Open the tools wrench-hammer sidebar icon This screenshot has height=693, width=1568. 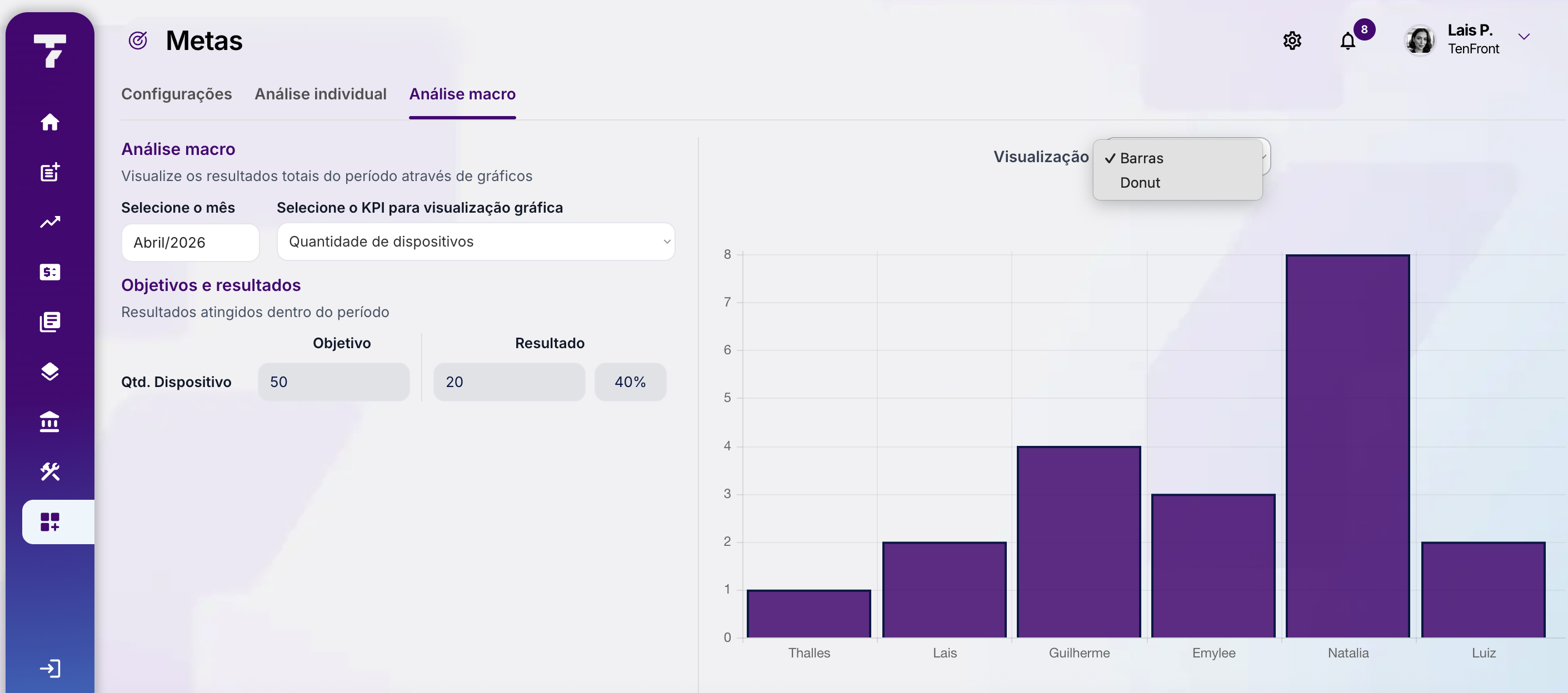click(x=50, y=471)
